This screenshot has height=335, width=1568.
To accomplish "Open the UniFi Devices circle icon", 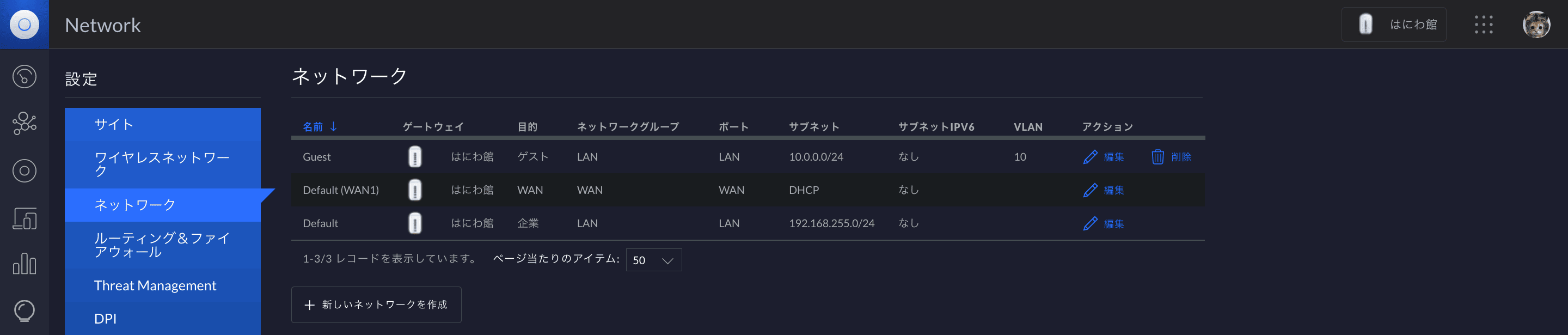I will click(24, 170).
